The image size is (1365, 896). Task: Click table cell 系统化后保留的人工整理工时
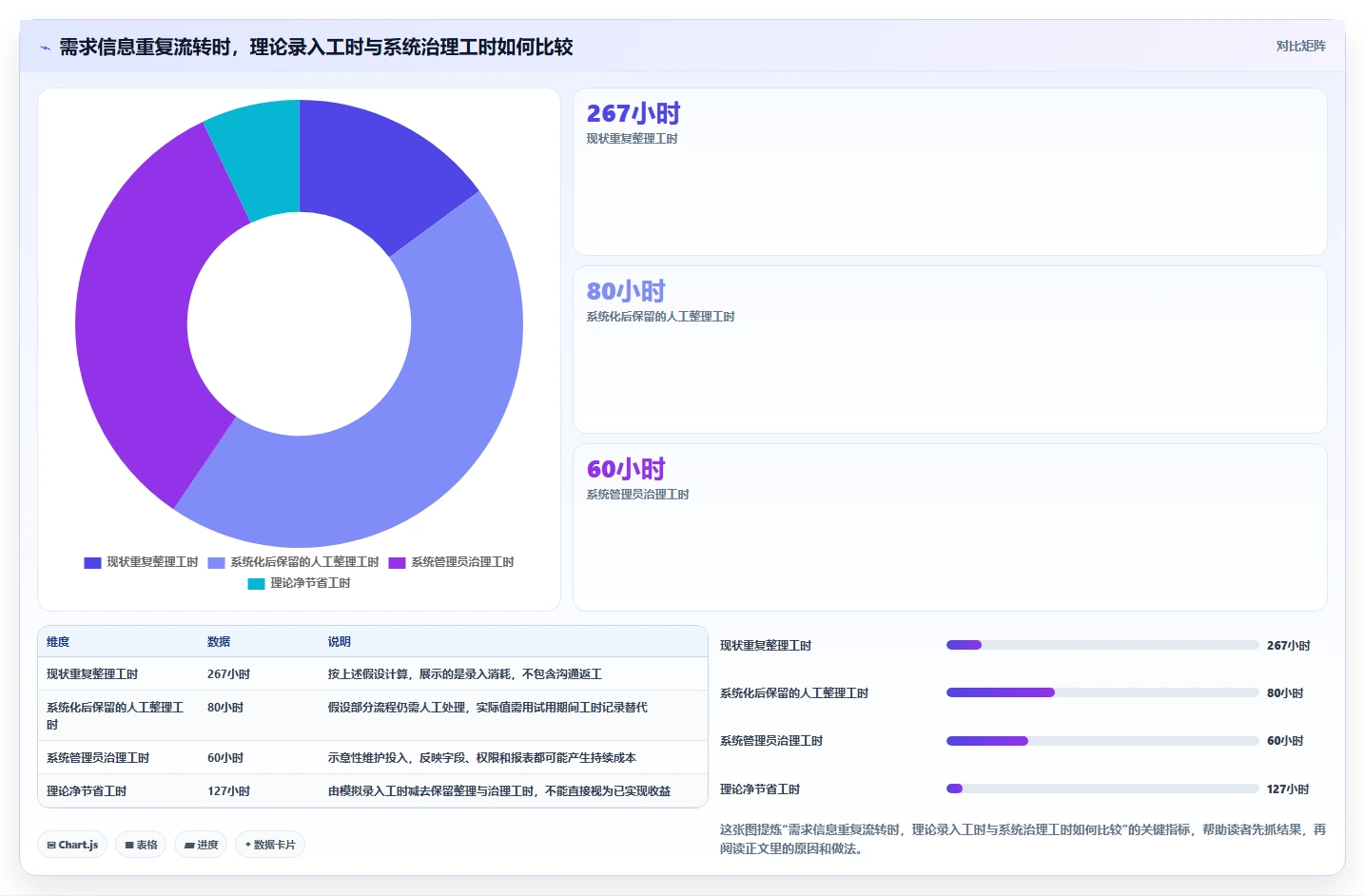(x=115, y=716)
